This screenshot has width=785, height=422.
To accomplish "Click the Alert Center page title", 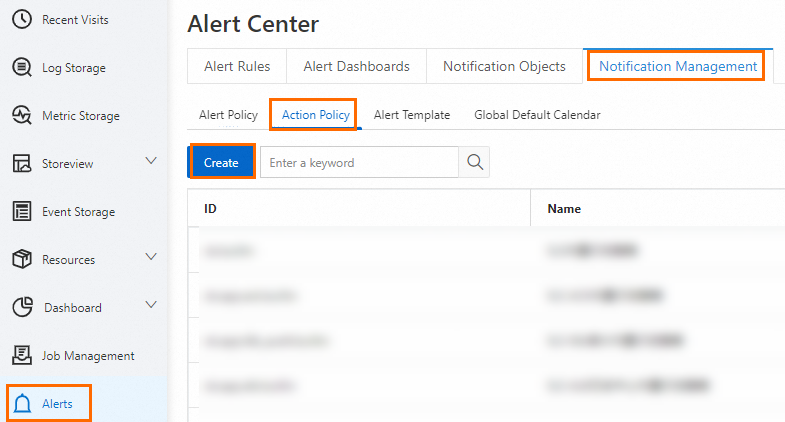I will (x=253, y=24).
